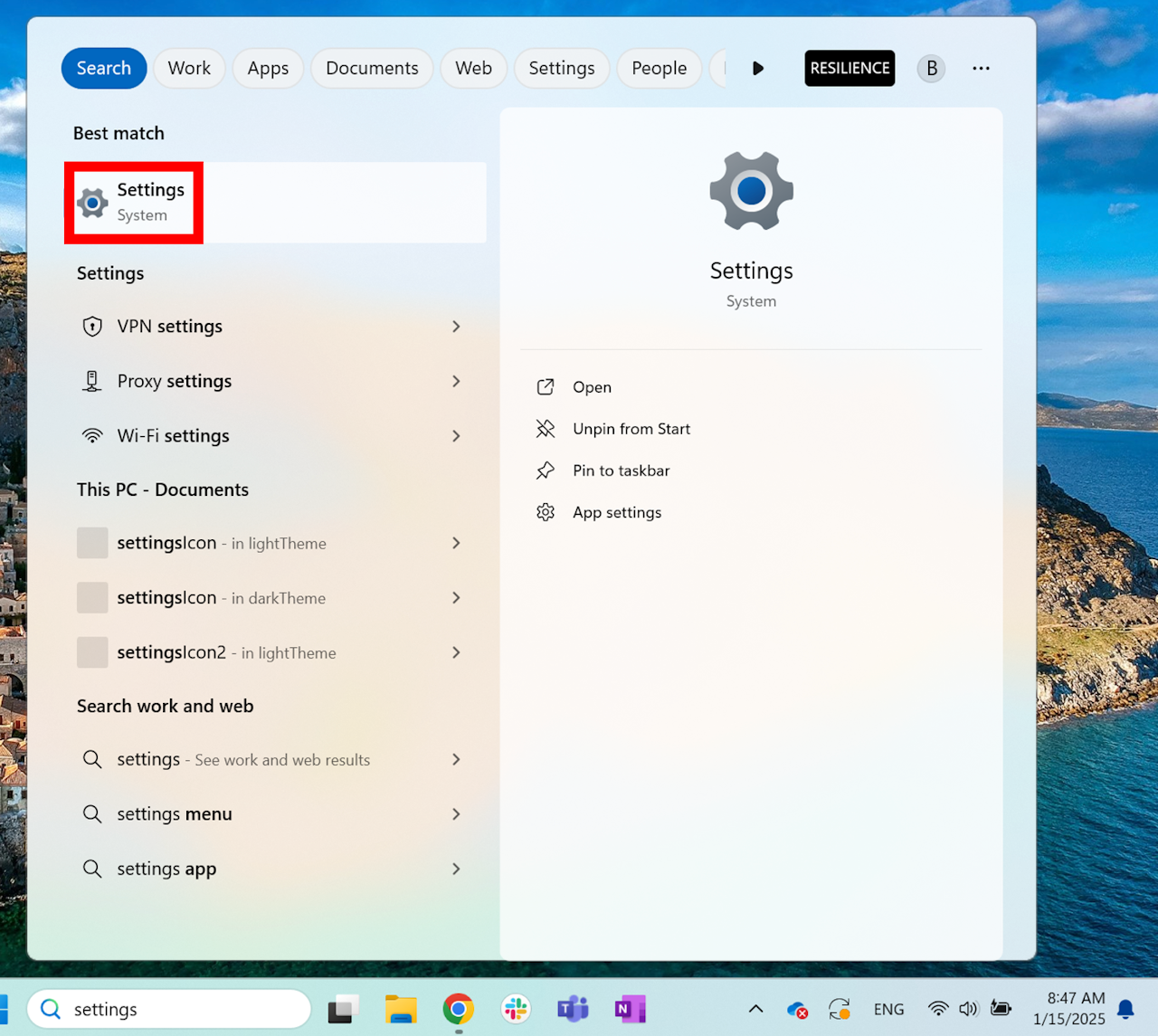This screenshot has width=1158, height=1036.
Task: Click the Open icon in the preview pane
Action: coord(546,387)
